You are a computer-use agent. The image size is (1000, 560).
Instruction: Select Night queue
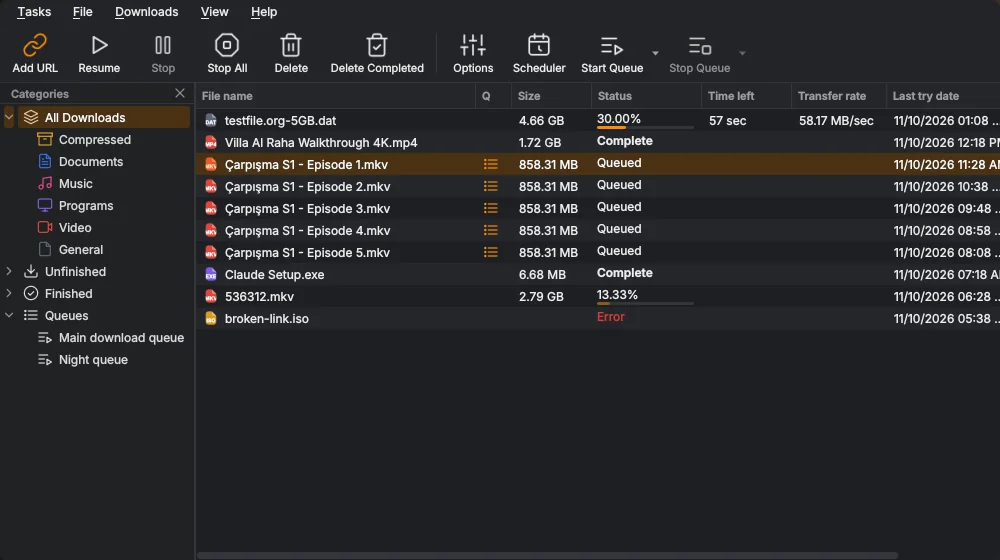[x=93, y=360]
